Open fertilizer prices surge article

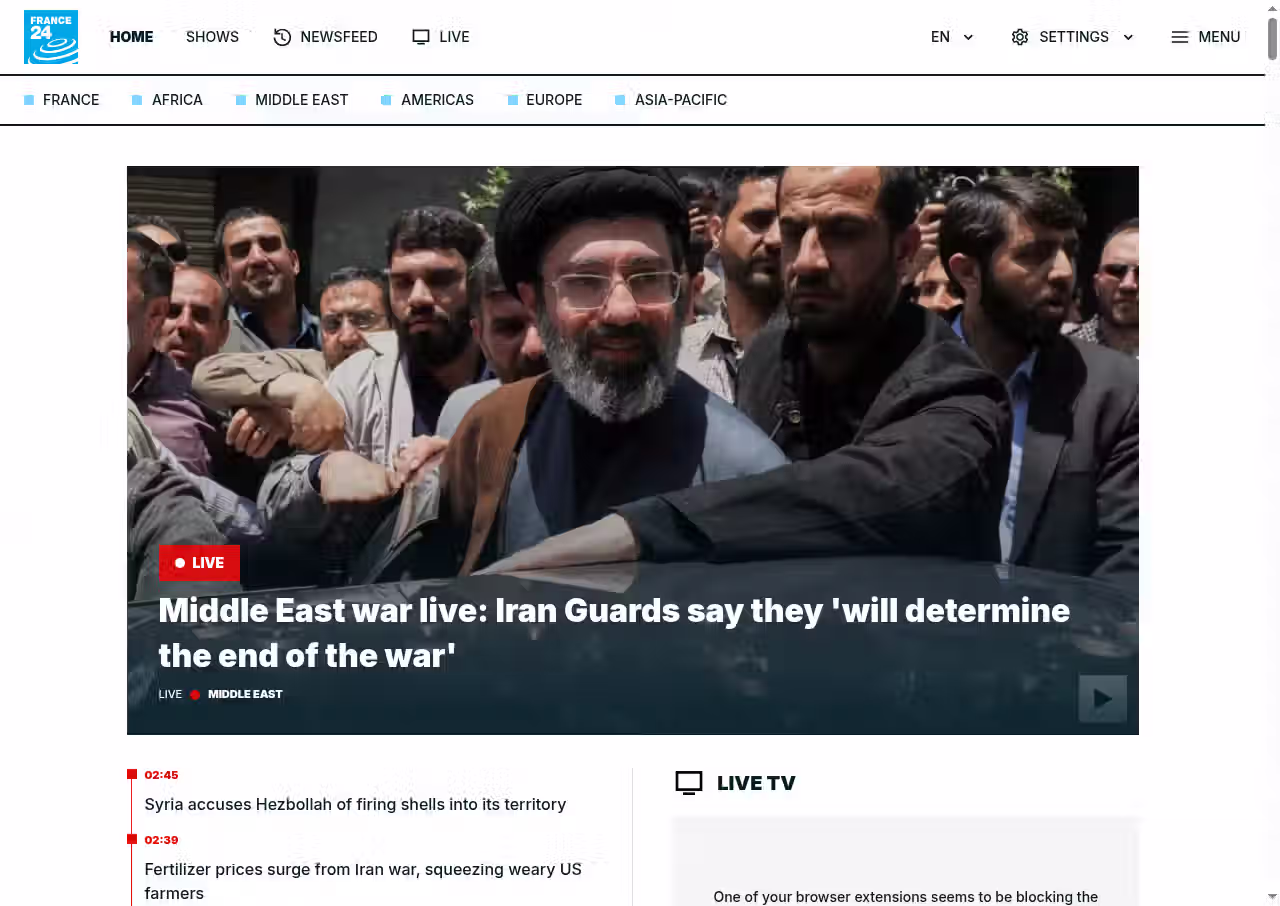pyautogui.click(x=363, y=881)
